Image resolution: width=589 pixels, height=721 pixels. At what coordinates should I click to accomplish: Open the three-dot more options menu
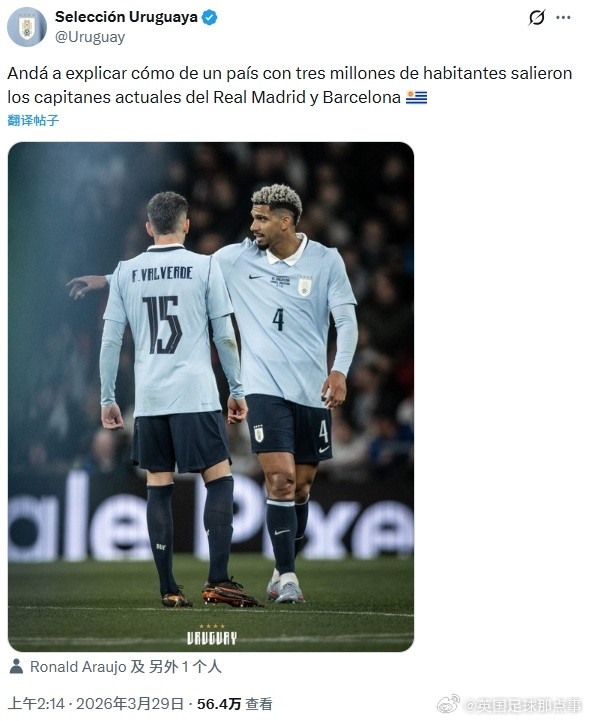[x=563, y=17]
